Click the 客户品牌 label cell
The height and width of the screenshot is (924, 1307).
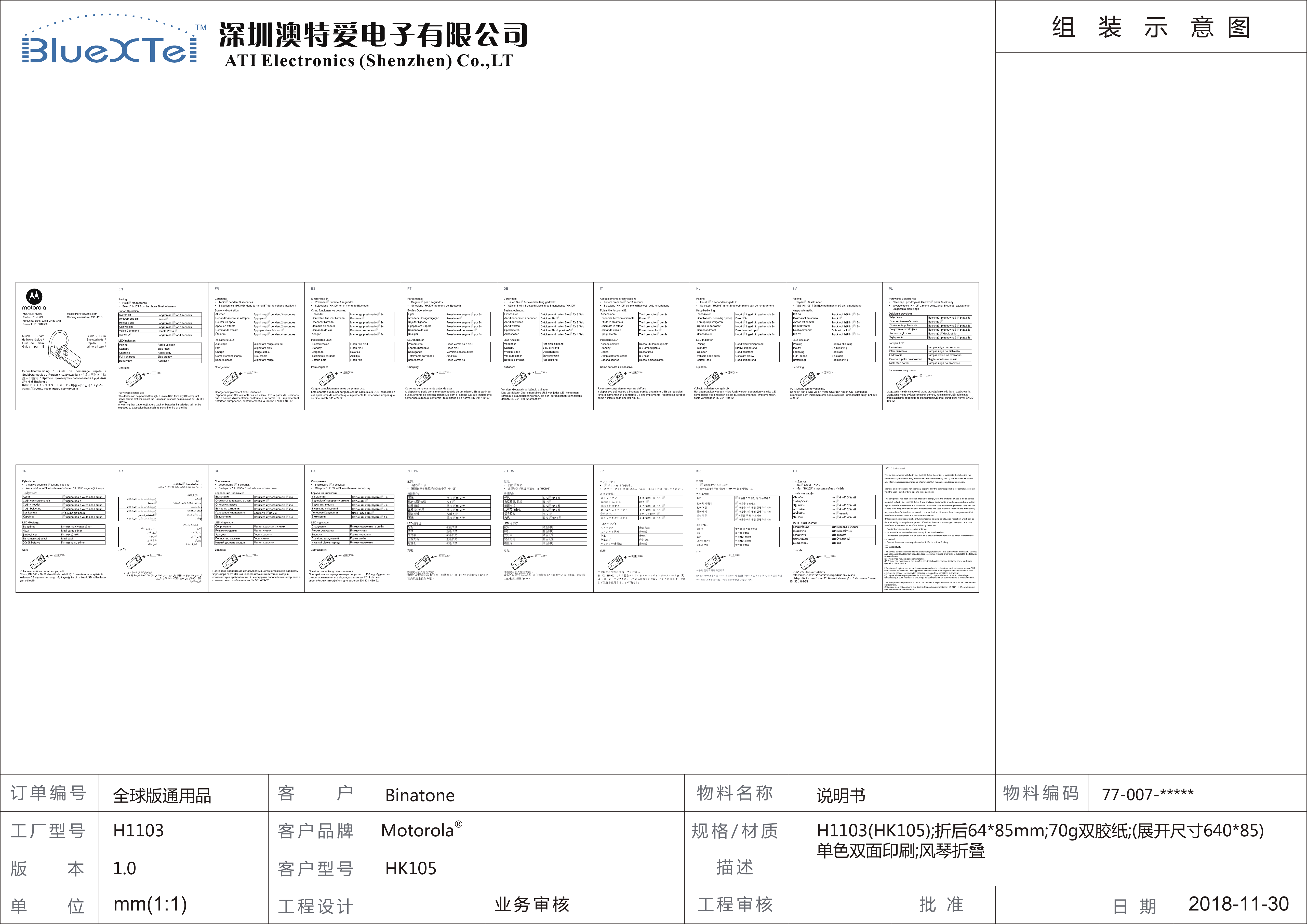(x=317, y=830)
